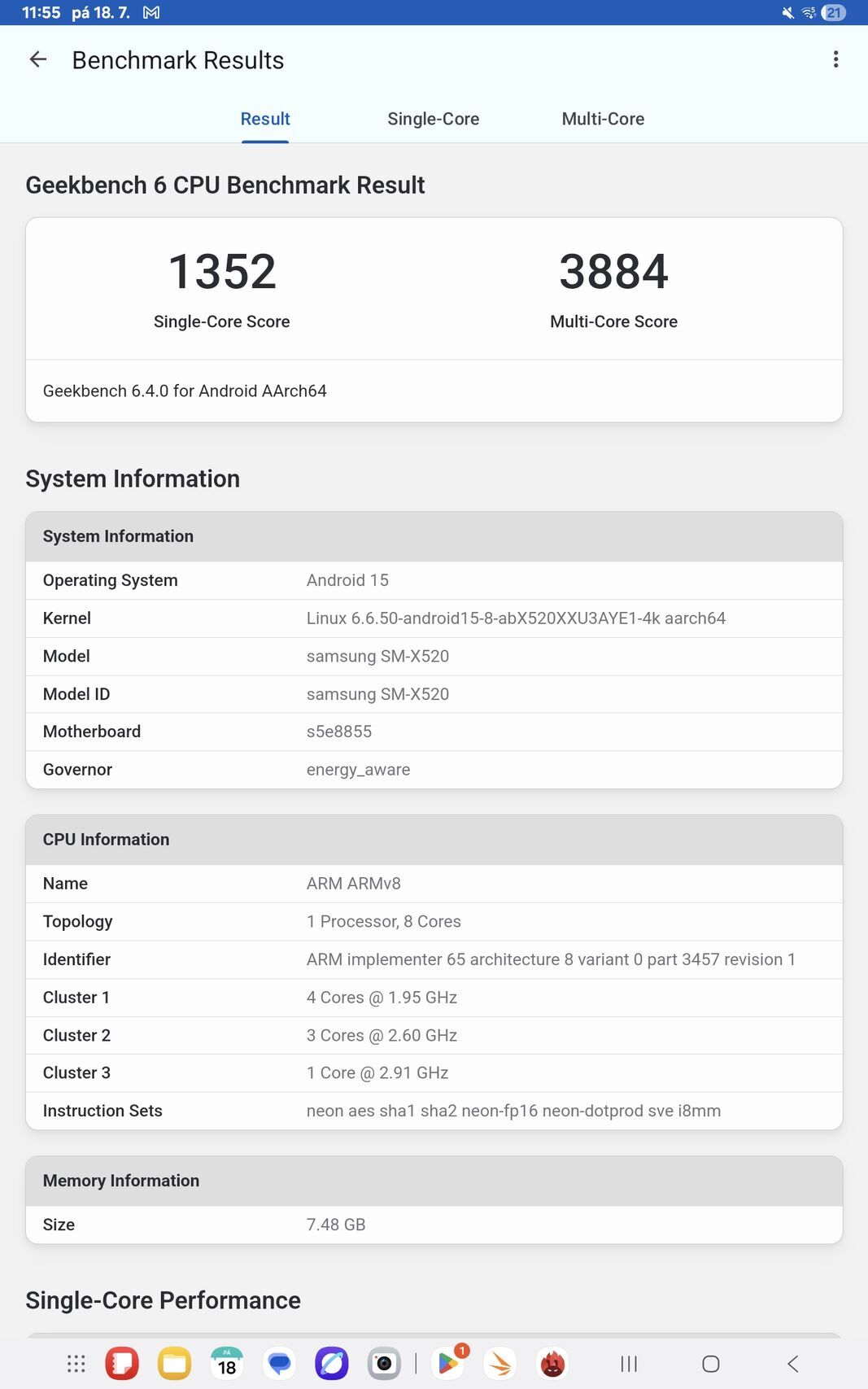Screen dimensions: 868x1389
Task: Tap the Motherboard value s5e8855
Action: pyautogui.click(x=339, y=732)
